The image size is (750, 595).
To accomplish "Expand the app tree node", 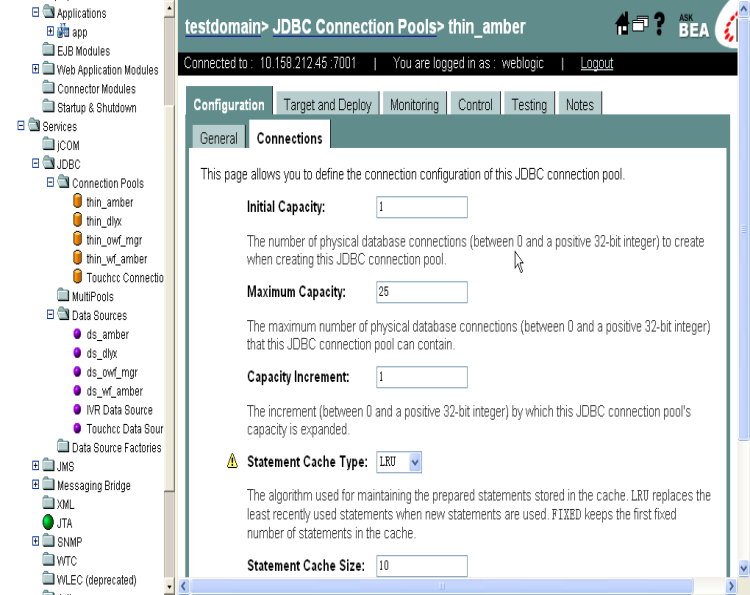I will pos(50,31).
